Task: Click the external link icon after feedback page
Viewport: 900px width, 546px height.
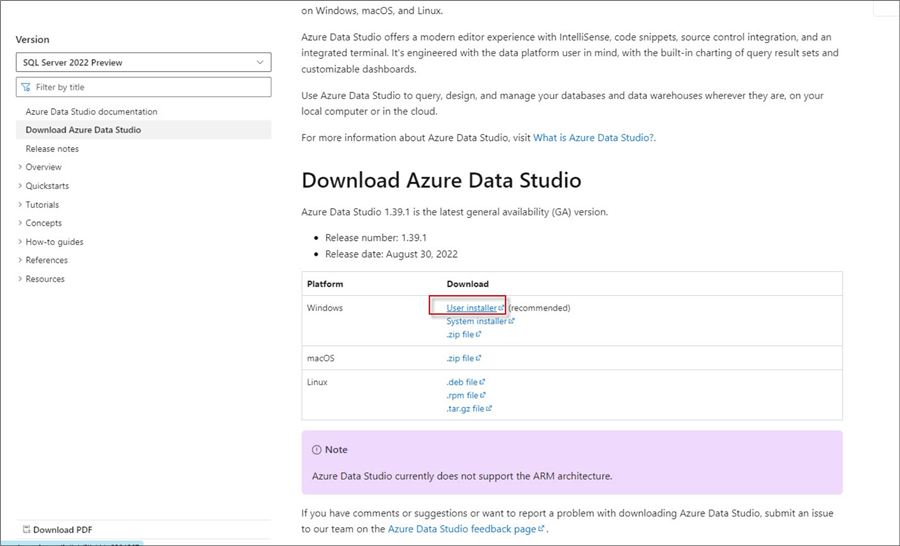Action: (x=541, y=528)
